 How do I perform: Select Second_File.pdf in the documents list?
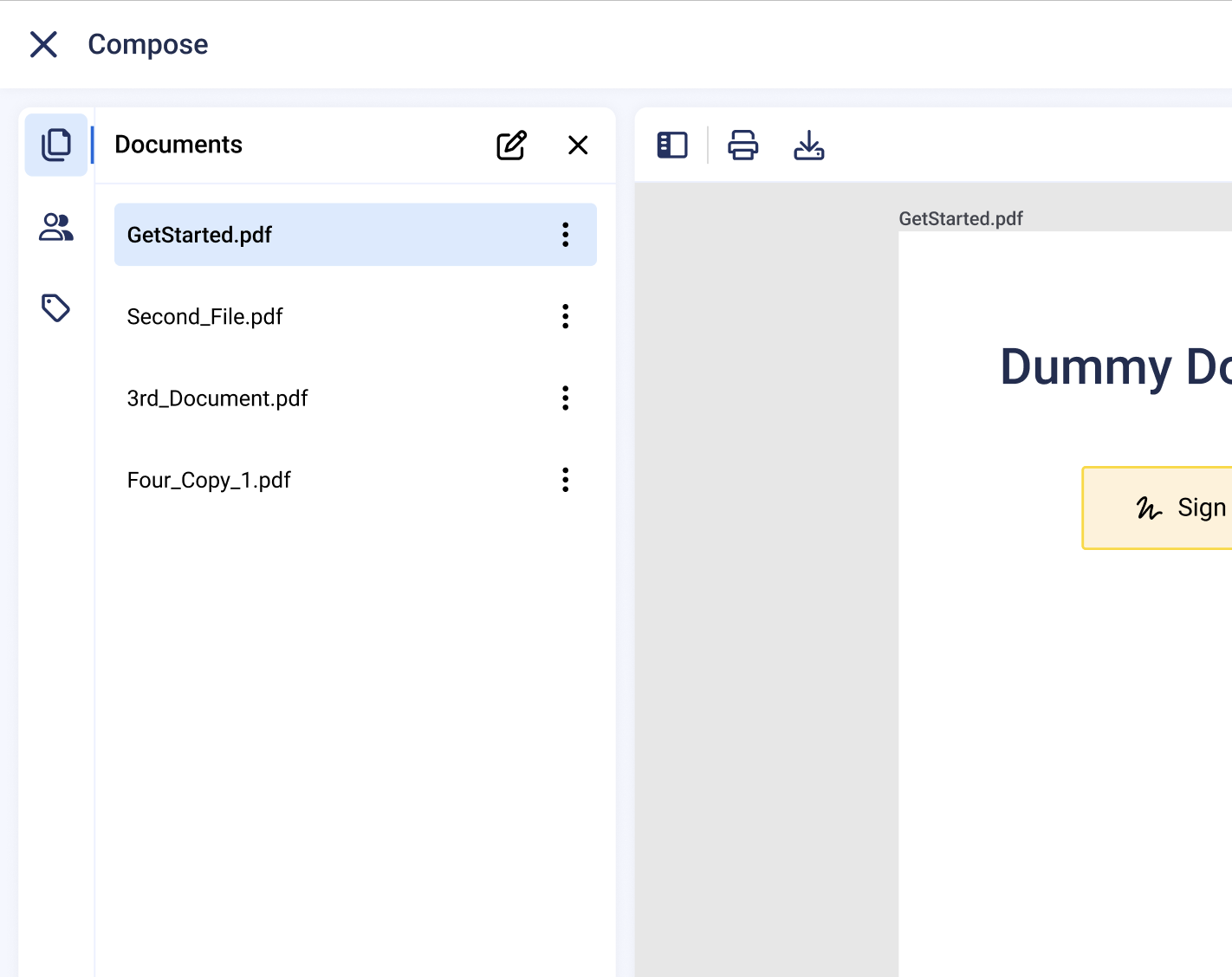tap(329, 317)
